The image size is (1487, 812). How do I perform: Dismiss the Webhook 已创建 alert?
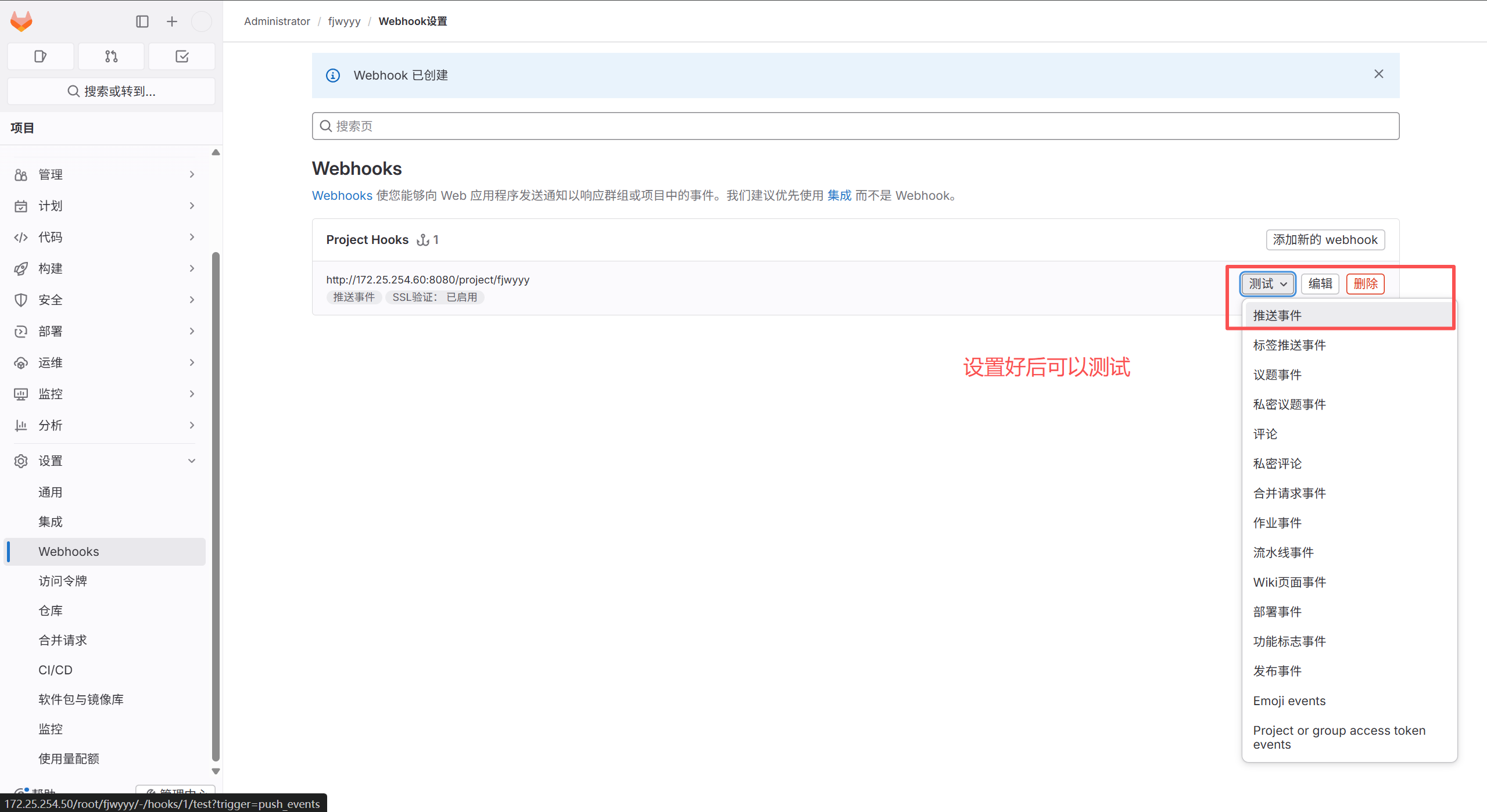[x=1378, y=74]
